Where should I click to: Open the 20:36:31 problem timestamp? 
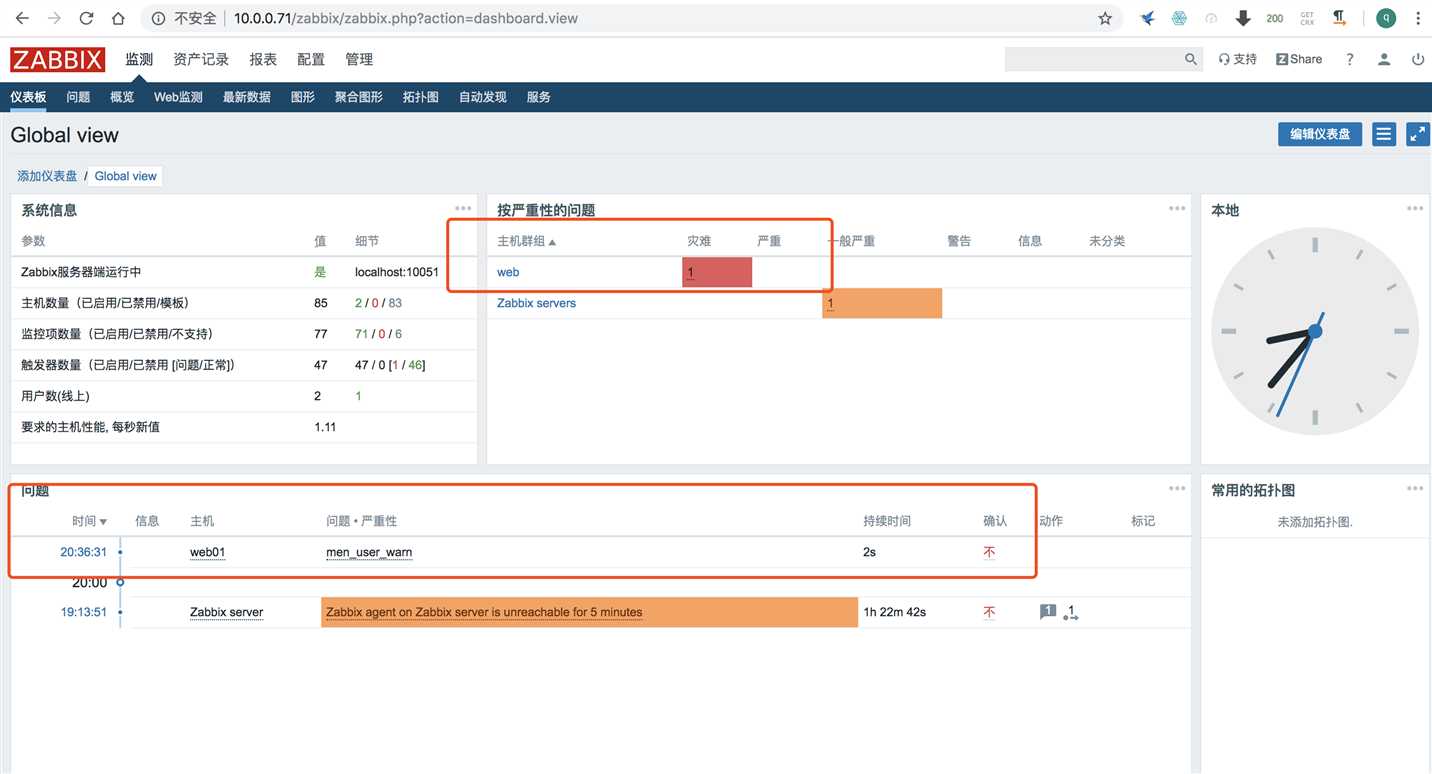tap(83, 552)
